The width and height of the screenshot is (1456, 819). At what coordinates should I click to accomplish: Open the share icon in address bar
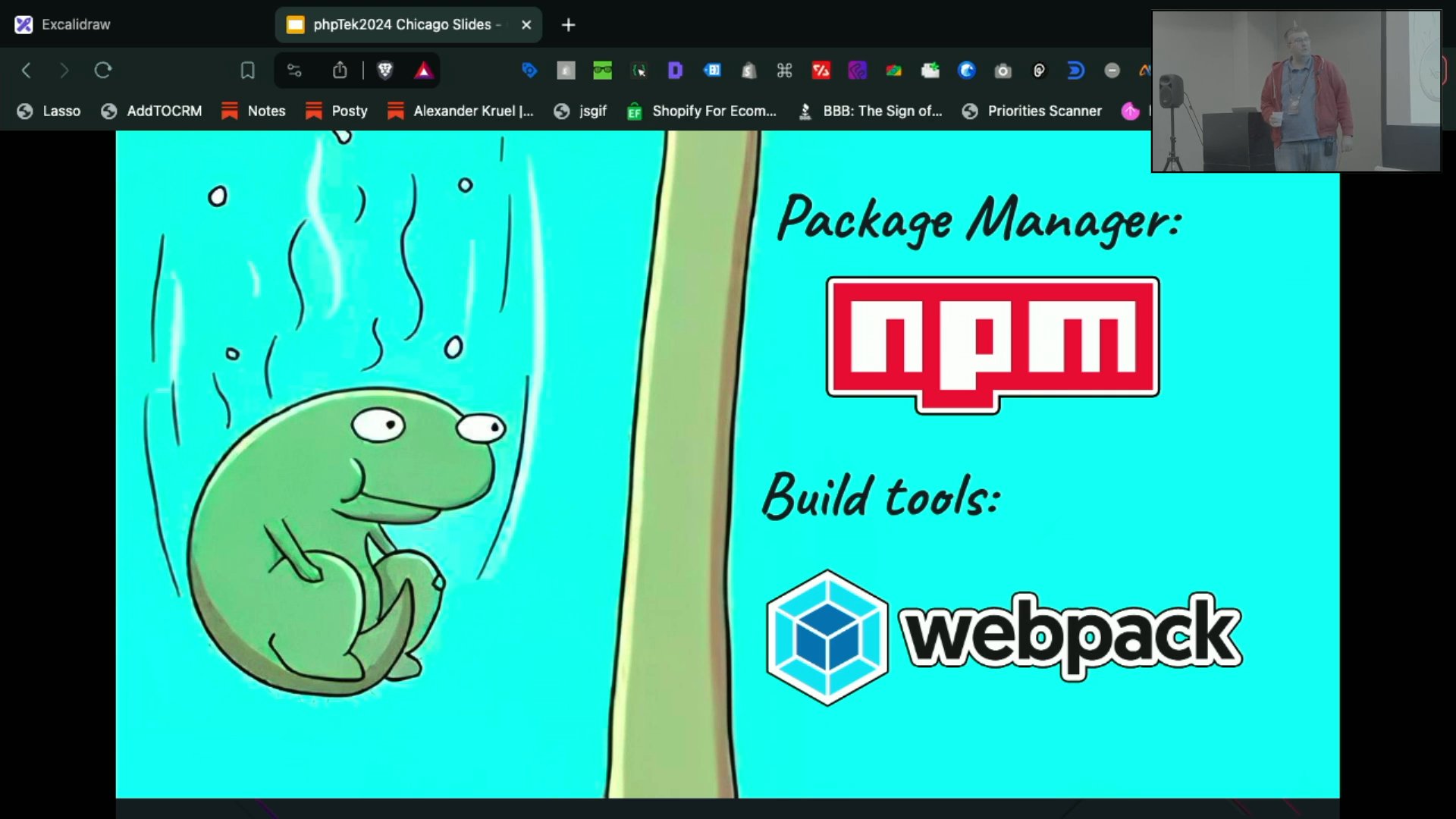(x=339, y=71)
